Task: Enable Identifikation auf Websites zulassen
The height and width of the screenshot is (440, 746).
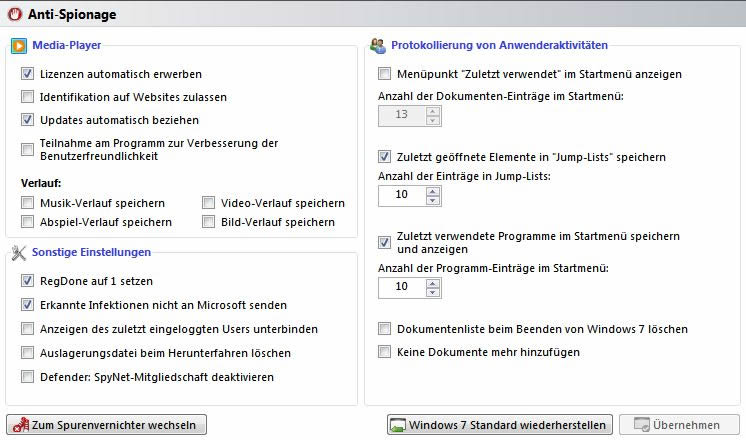Action: 28,97
